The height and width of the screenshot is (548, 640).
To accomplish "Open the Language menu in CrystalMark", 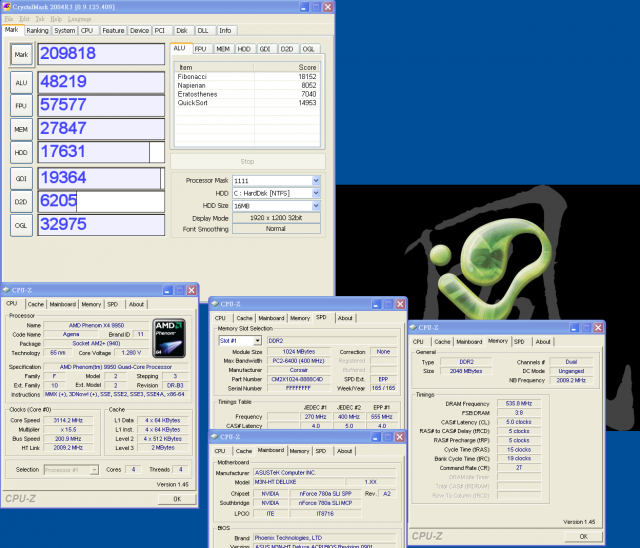I will point(80,19).
